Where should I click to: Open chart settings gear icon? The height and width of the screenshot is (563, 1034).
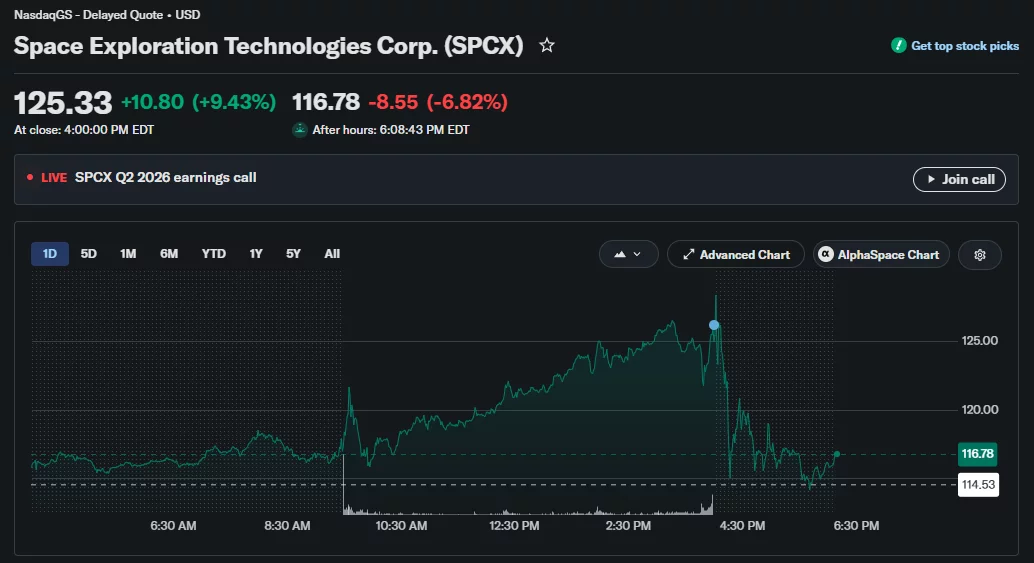(980, 255)
